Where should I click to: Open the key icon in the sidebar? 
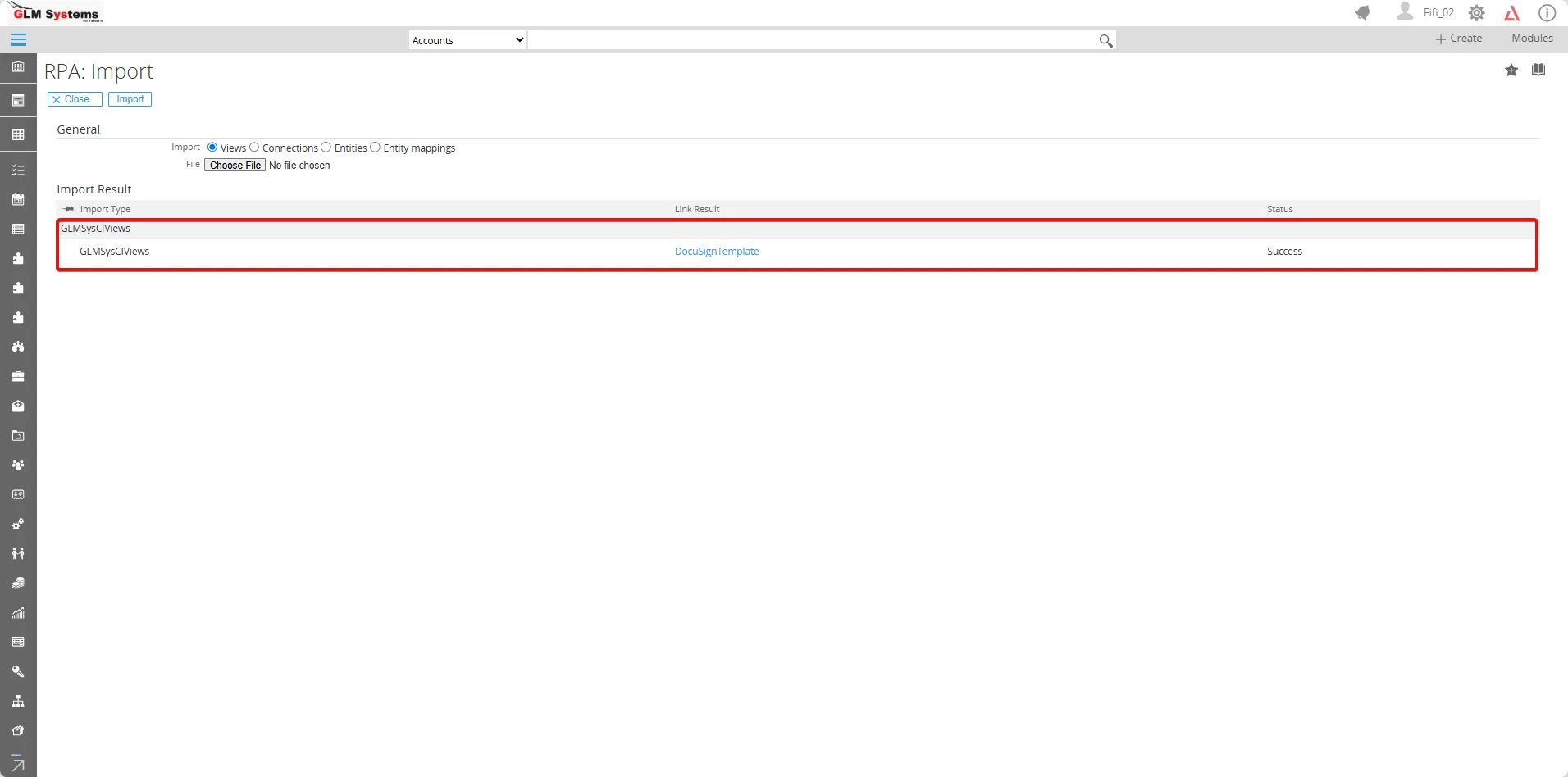pos(18,672)
